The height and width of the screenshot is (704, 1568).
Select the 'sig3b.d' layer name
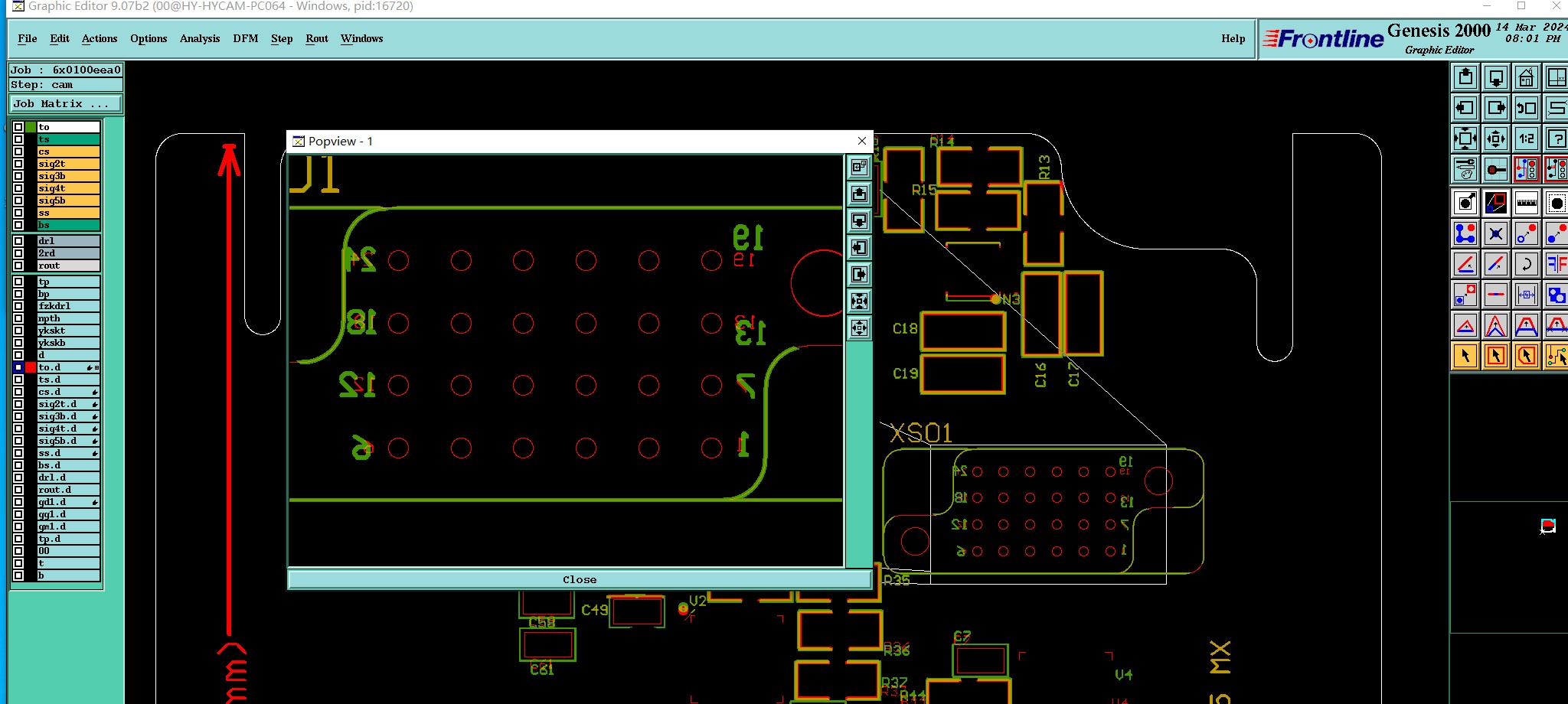[x=68, y=416]
